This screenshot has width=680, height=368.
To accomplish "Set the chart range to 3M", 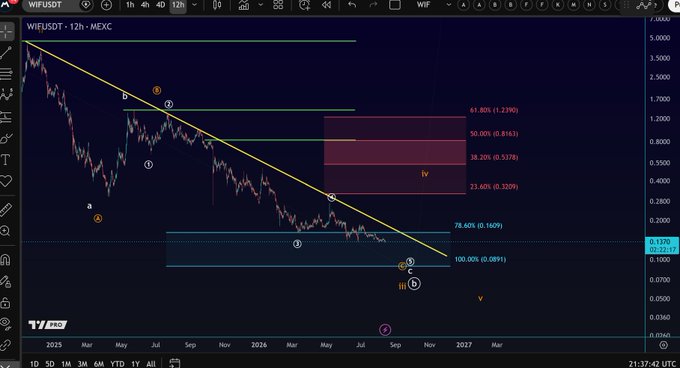I will (82, 364).
